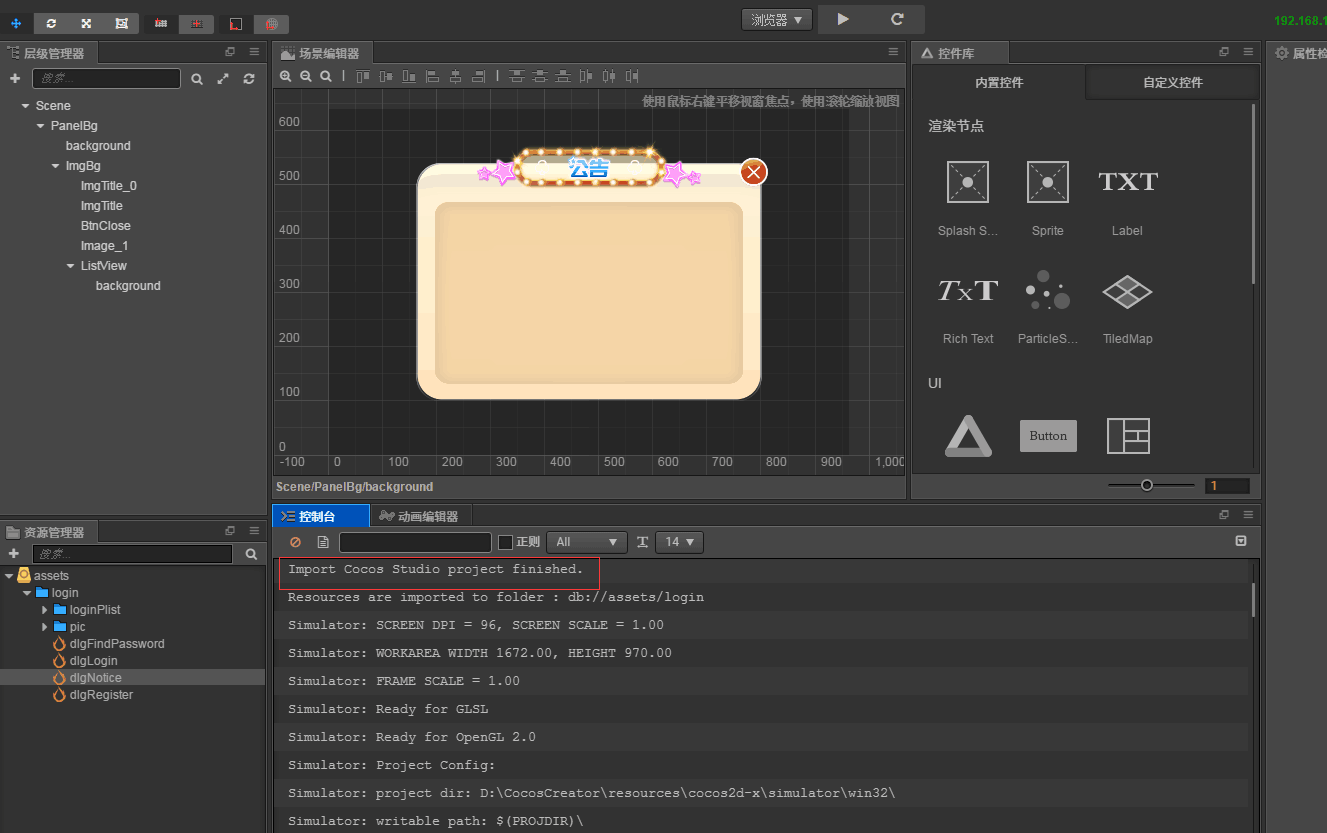Select the rotate transform tool
The height and width of the screenshot is (833, 1327).
[51, 23]
